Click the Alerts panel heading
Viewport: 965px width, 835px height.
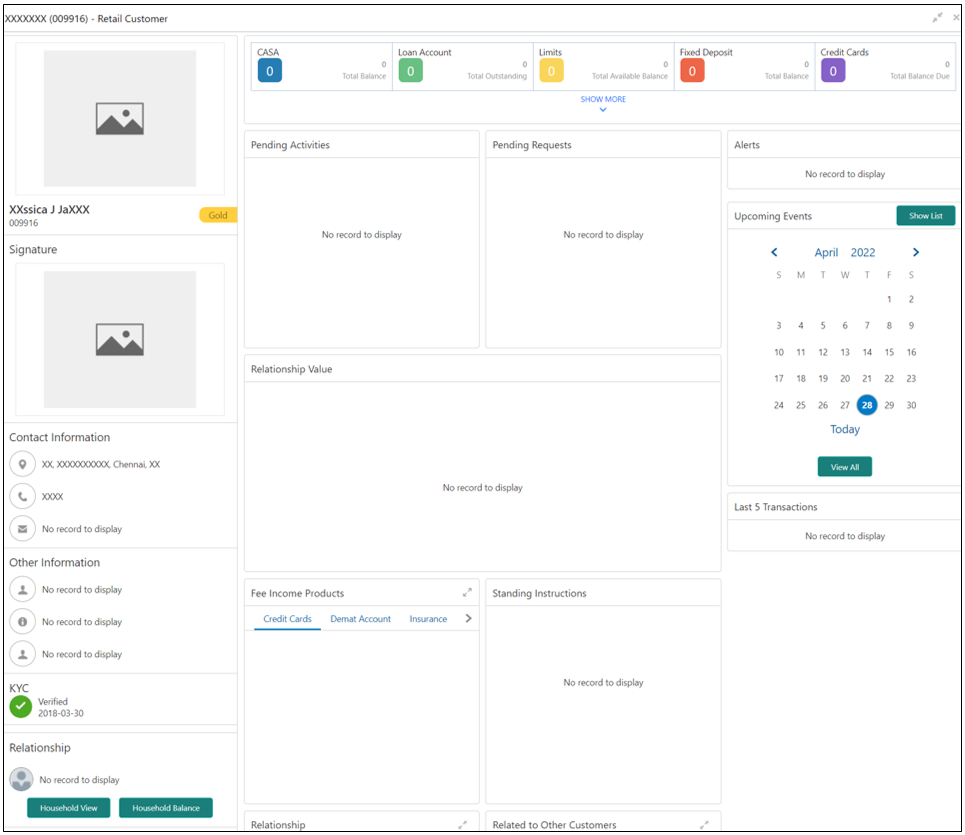tap(747, 145)
